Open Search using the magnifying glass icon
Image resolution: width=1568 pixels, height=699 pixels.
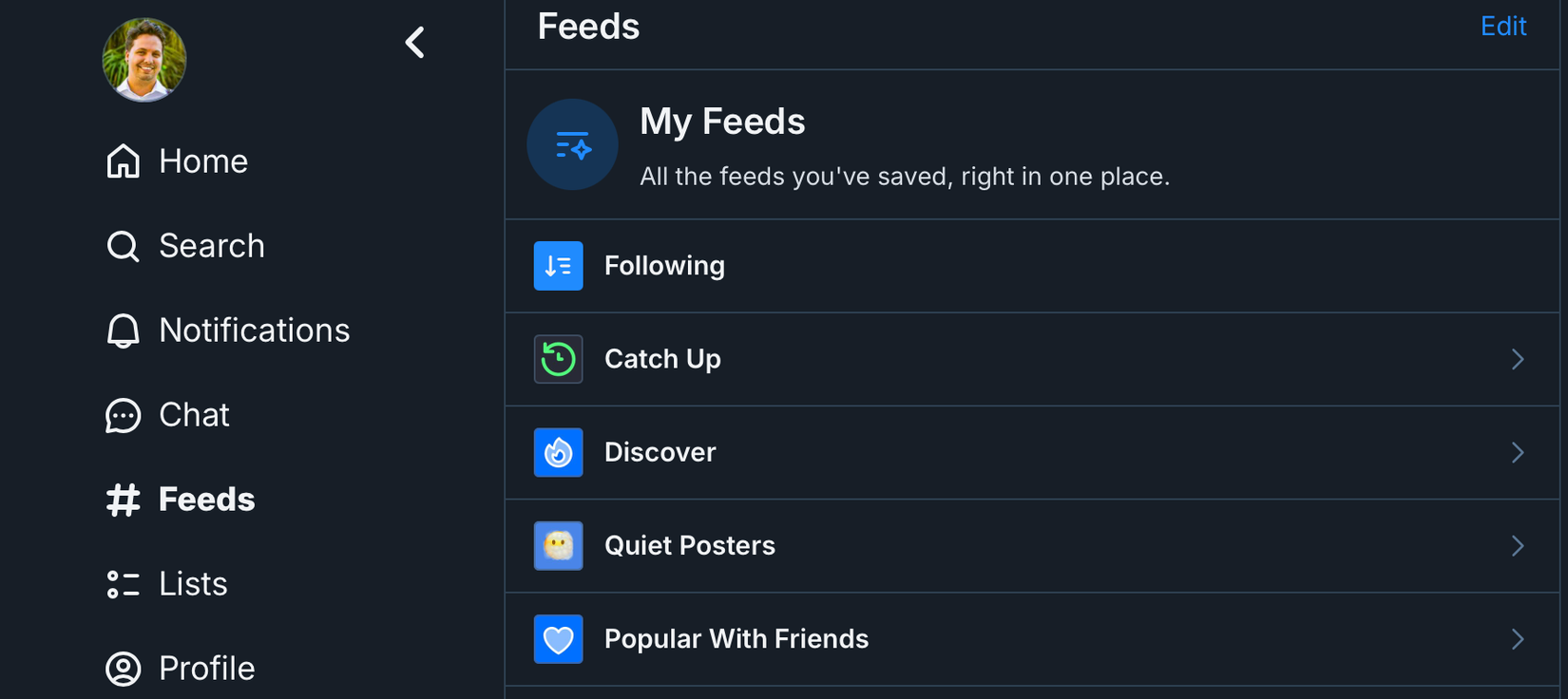123,245
